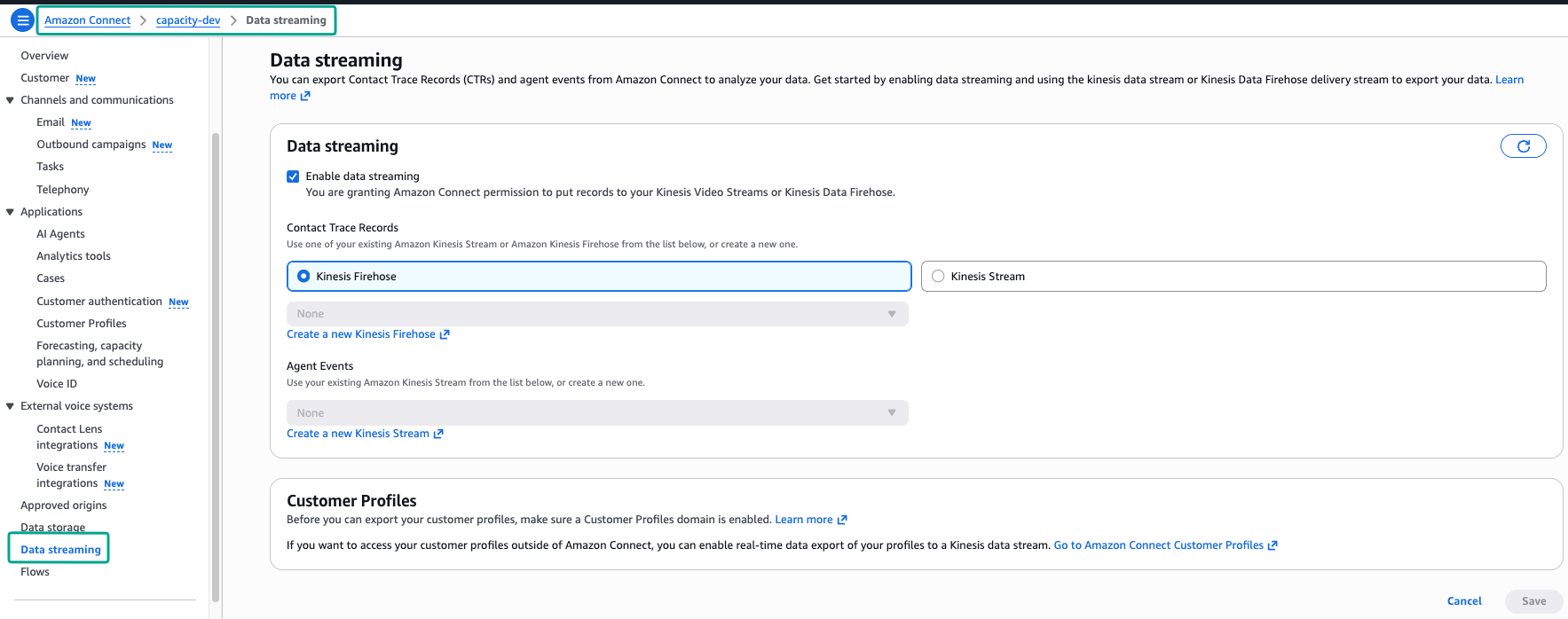The width and height of the screenshot is (1568, 619).
Task: Select the Kinesis Stream radio option
Action: (x=1233, y=276)
